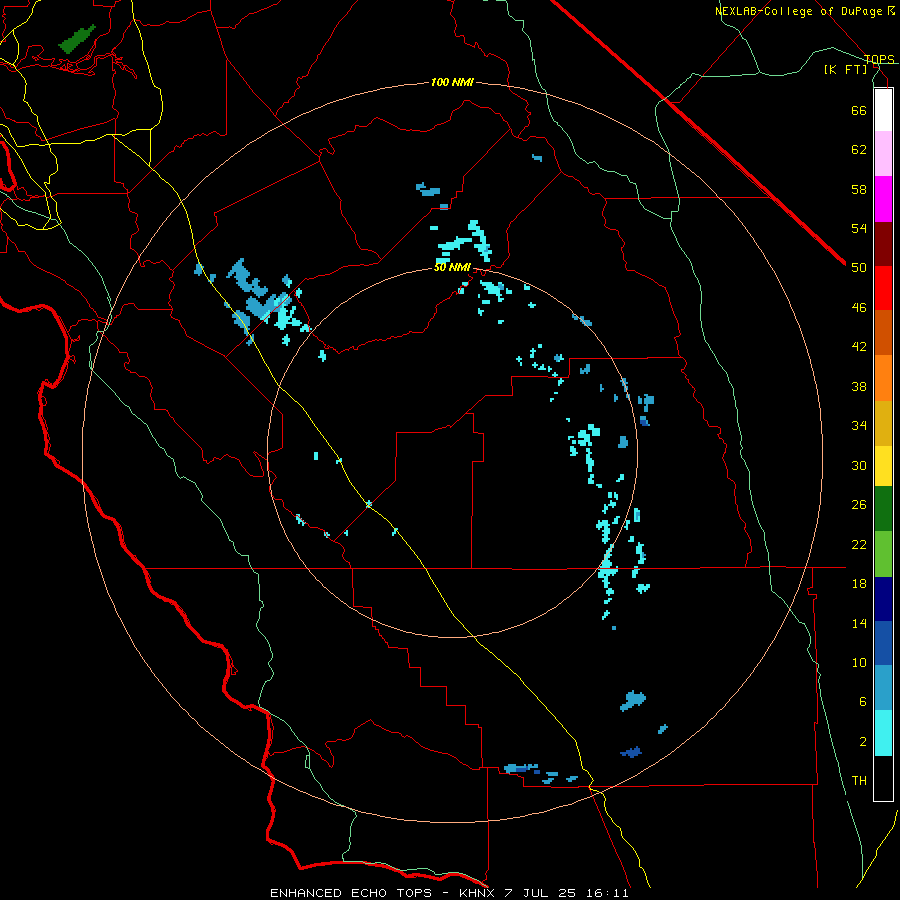Image resolution: width=900 pixels, height=900 pixels.
Task: Select legend value 14
Action: click(x=859, y=623)
